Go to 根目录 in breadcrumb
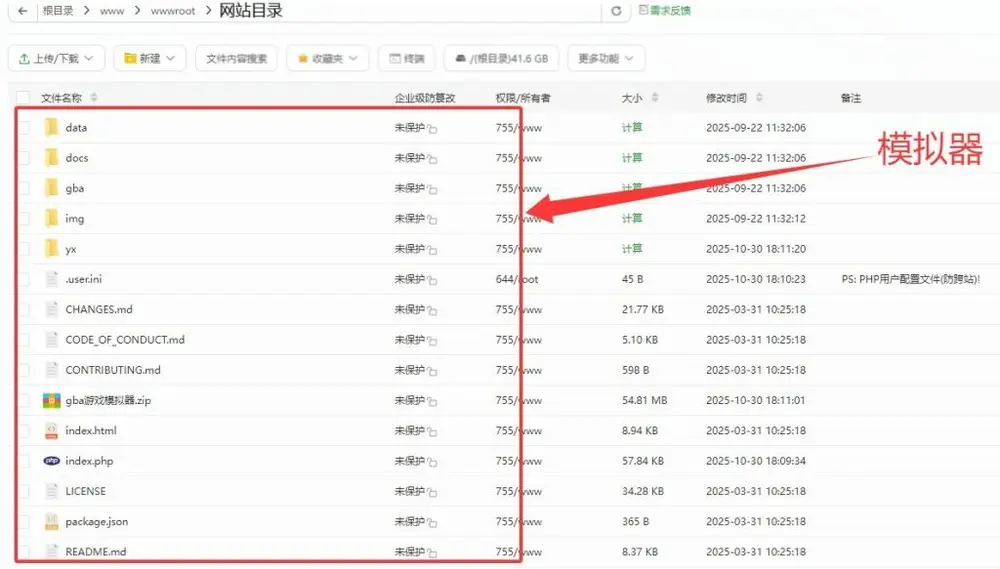This screenshot has height=569, width=1000. (x=58, y=11)
